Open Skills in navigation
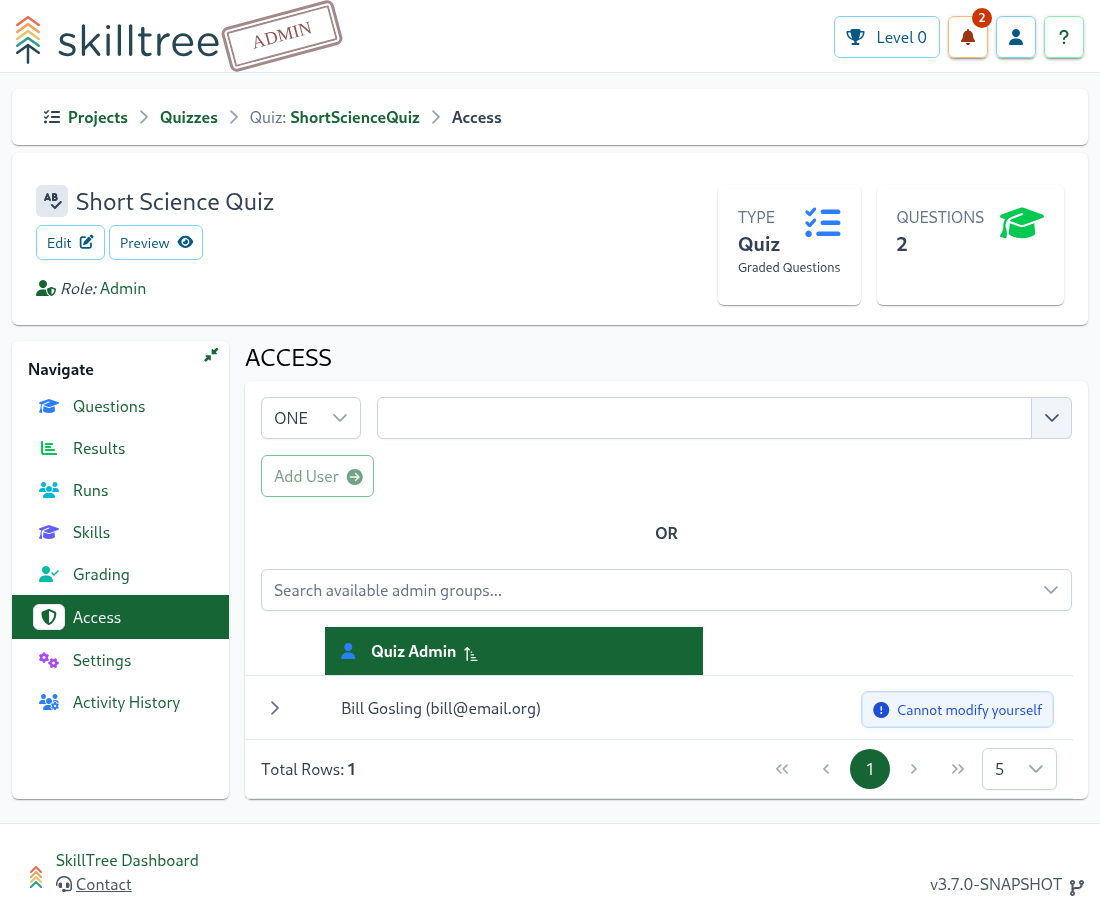Viewport: 1100px width, 920px height. 121,533
